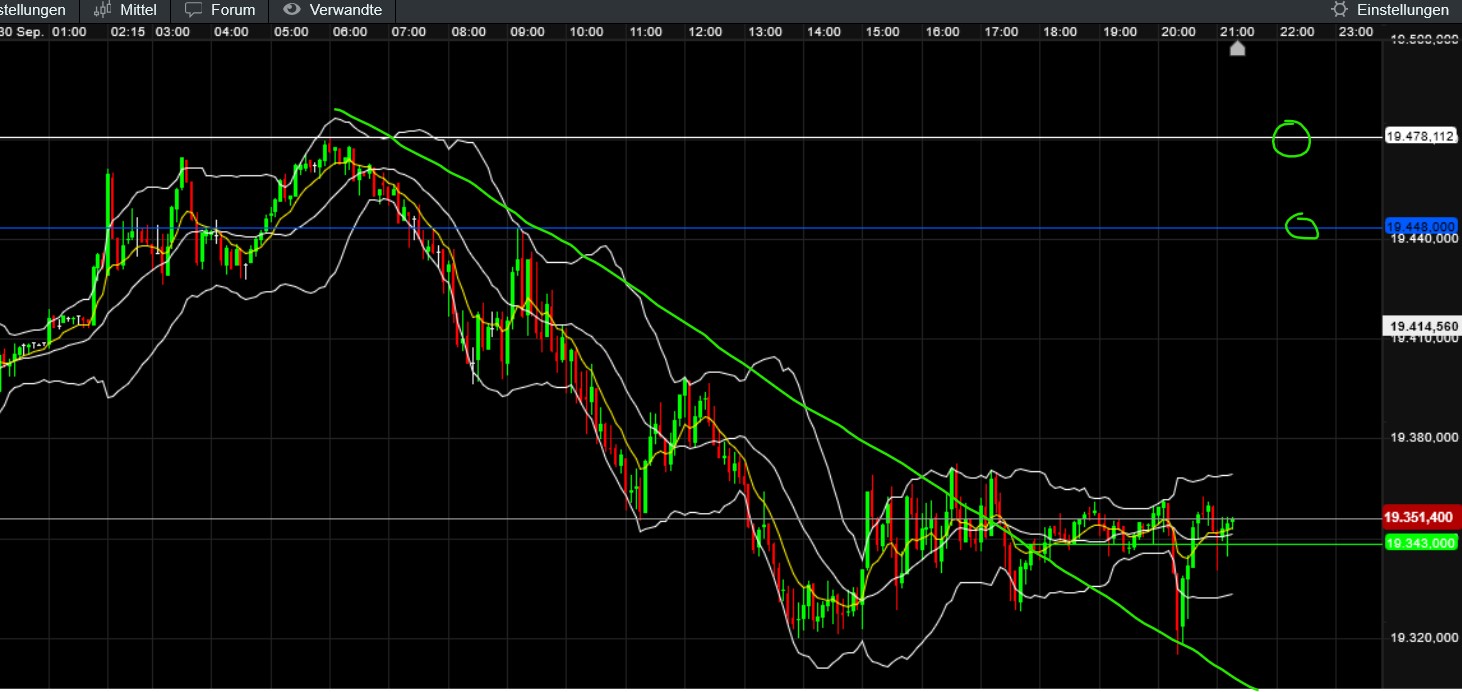The height and width of the screenshot is (692, 1462).
Task: Click the 09:00 time axis label
Action: [527, 32]
